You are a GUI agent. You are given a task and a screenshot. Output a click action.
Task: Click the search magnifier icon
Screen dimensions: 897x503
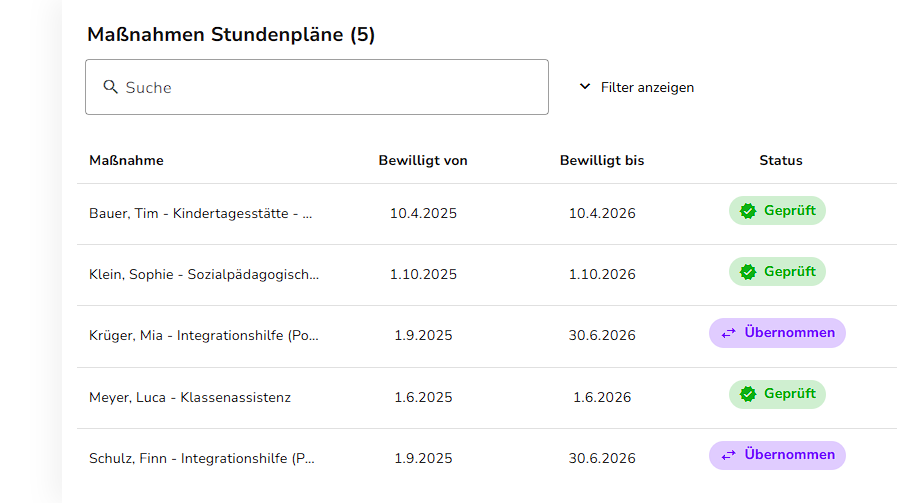[x=111, y=87]
